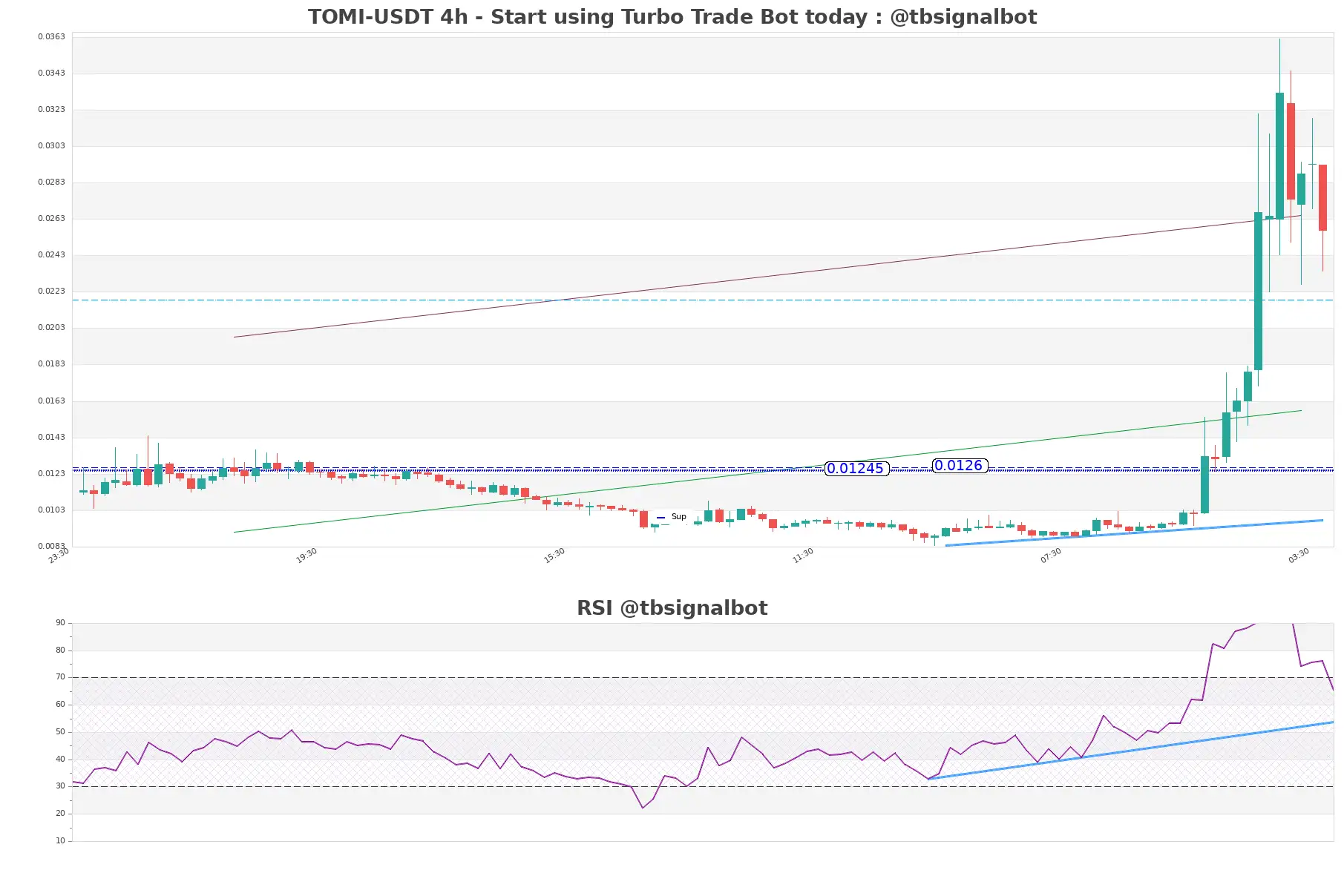Click the RSI 50 axis label
This screenshot has height=896, width=1344.
60,731
